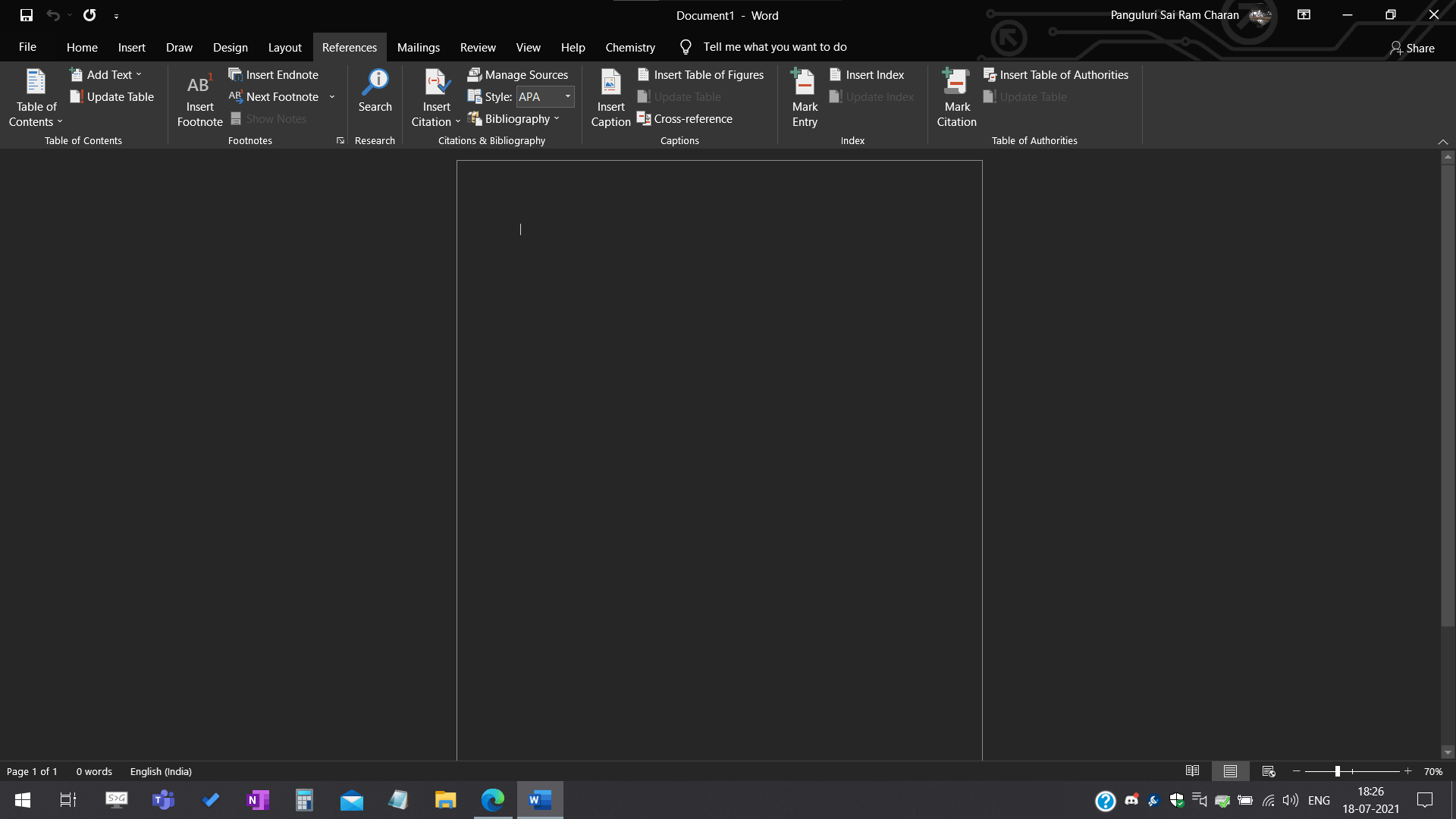This screenshot has width=1456, height=819.
Task: Open Microsoft Edge from the taskbar
Action: coord(493,799)
